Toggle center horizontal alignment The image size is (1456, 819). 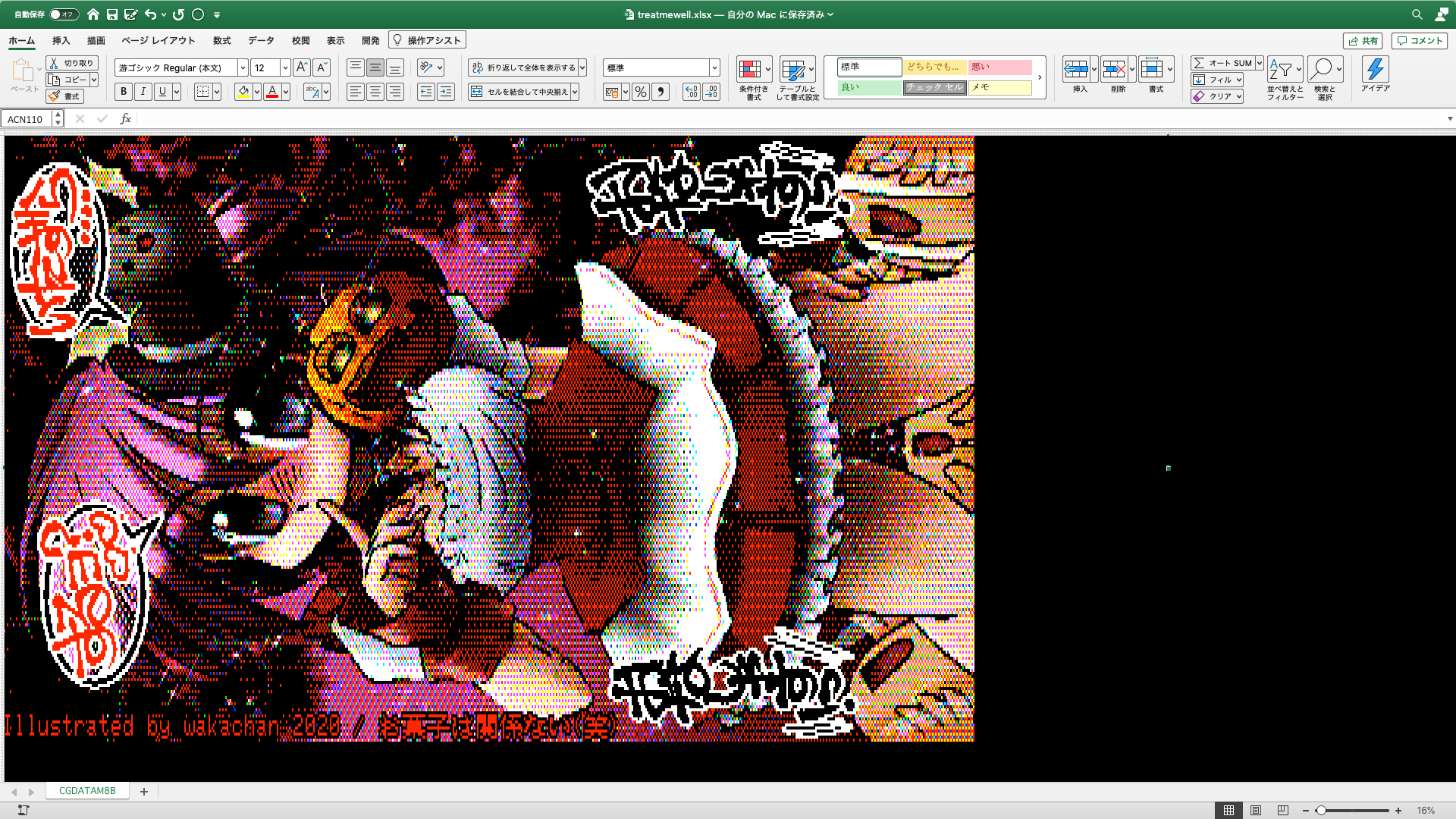(x=375, y=92)
